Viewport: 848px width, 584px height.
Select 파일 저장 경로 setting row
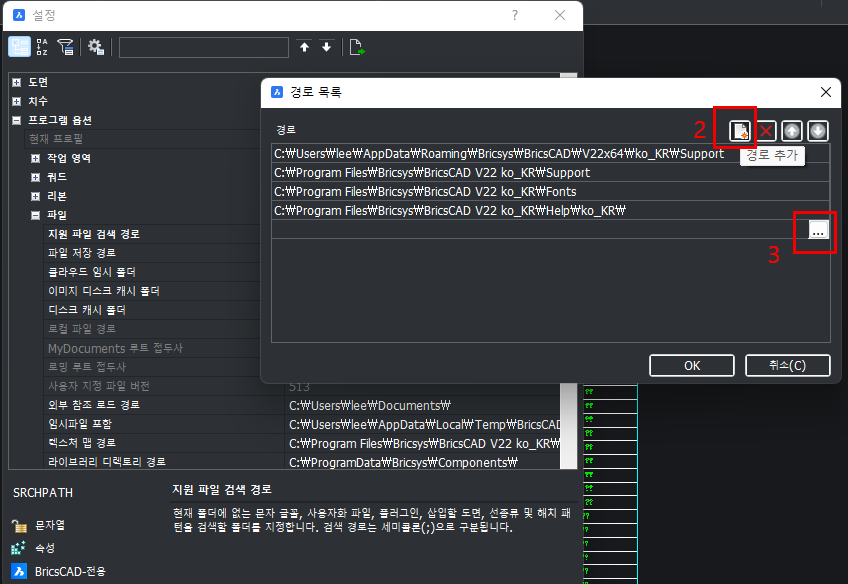pos(153,253)
